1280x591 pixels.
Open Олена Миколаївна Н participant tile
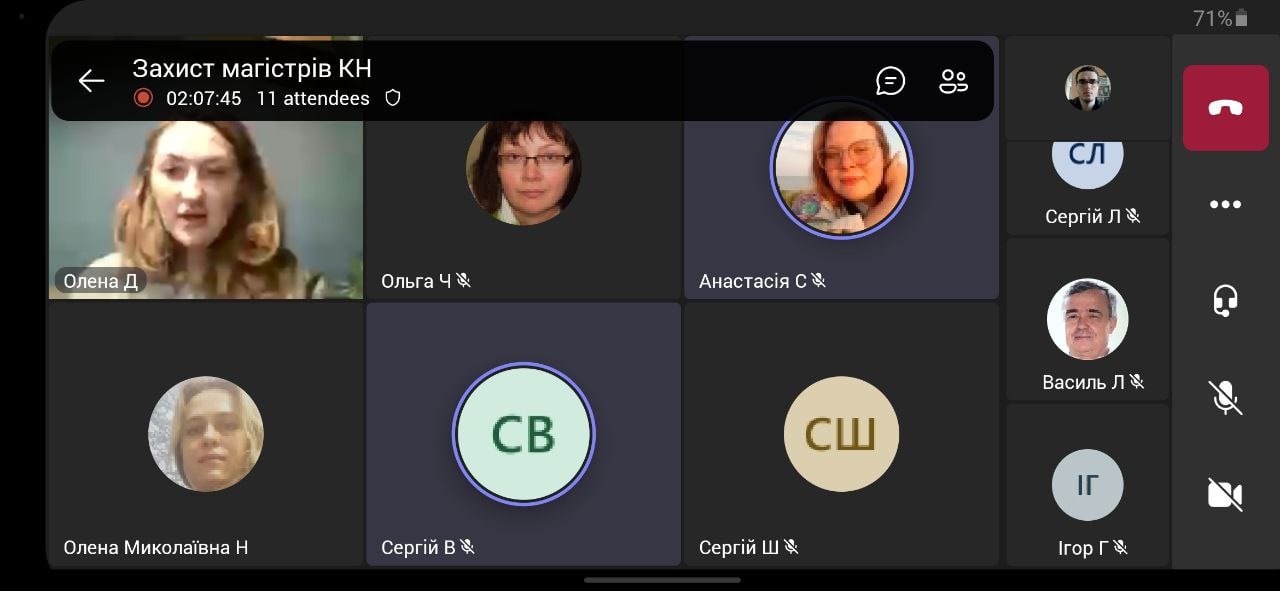click(206, 434)
